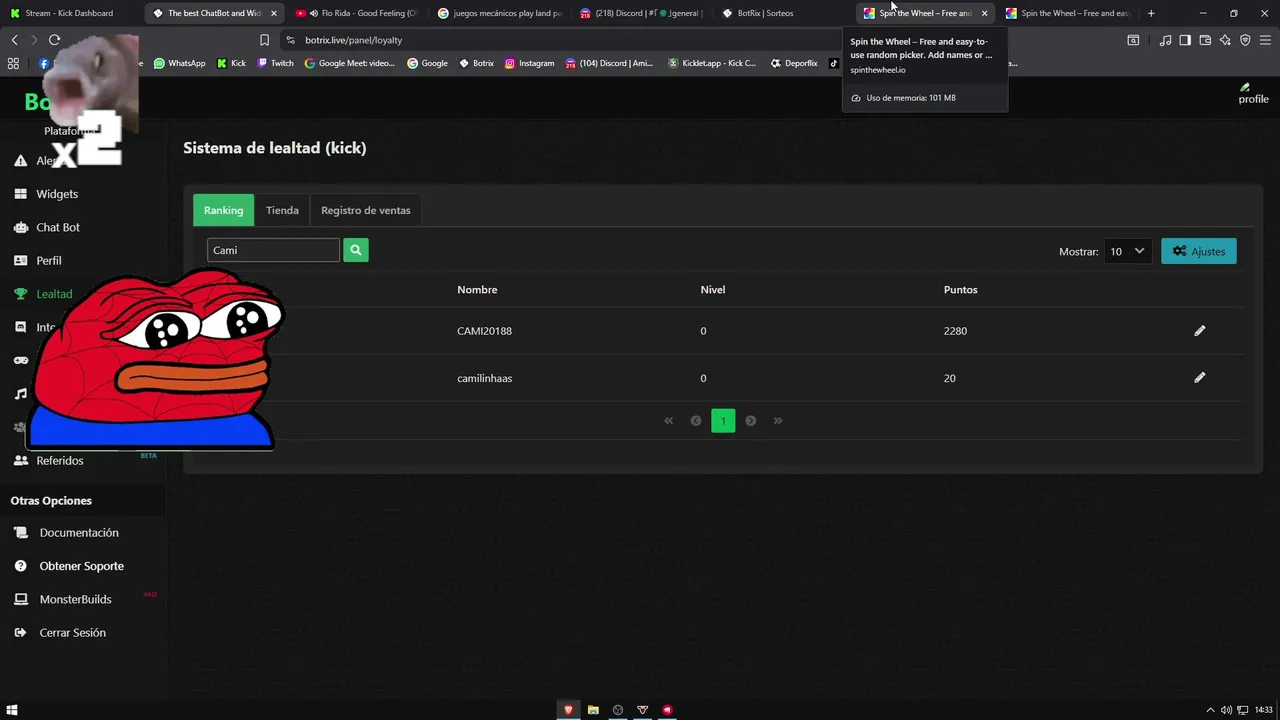Open Kicklet.app bookmark

[712, 63]
